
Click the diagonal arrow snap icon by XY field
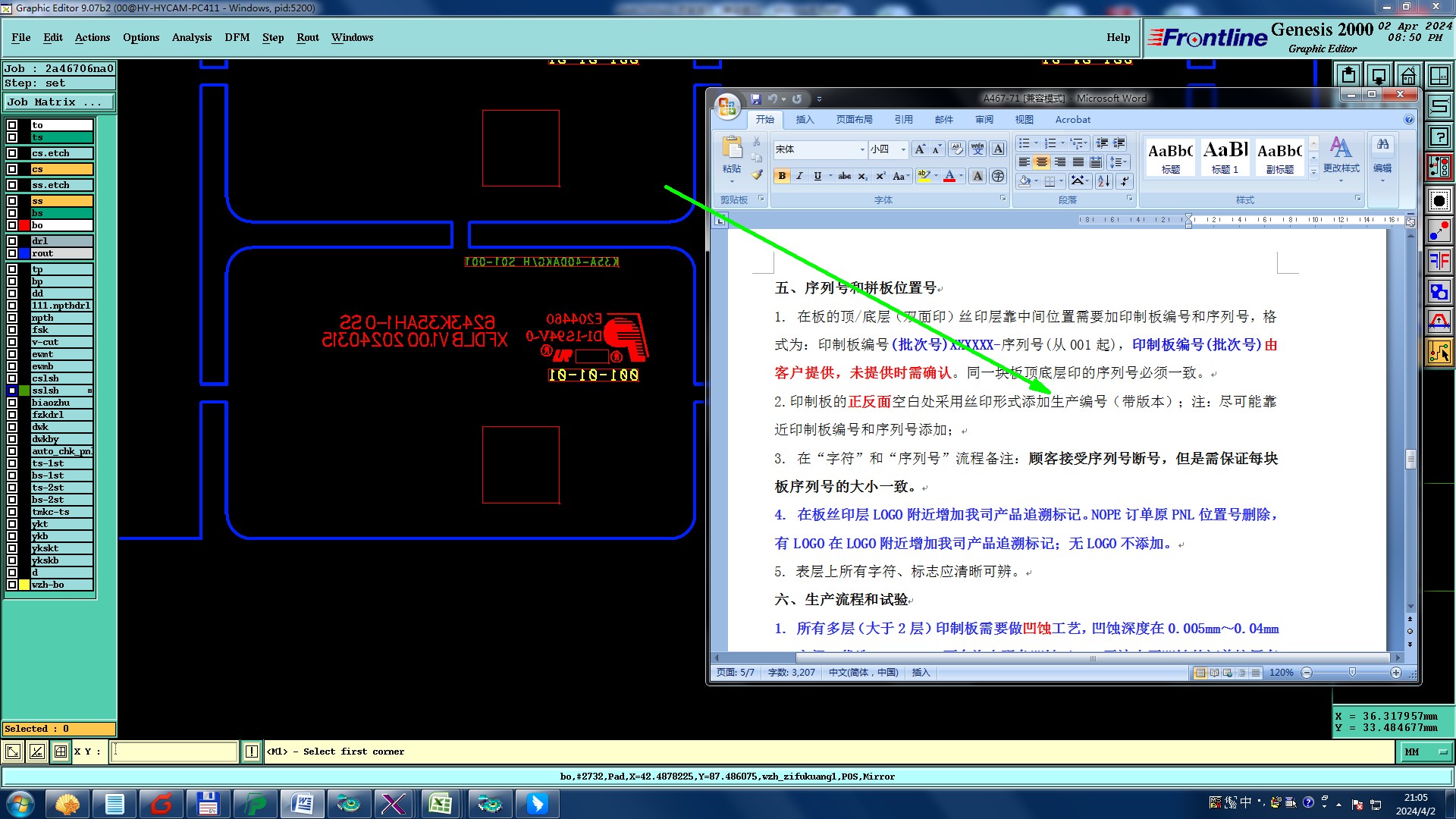point(13,752)
